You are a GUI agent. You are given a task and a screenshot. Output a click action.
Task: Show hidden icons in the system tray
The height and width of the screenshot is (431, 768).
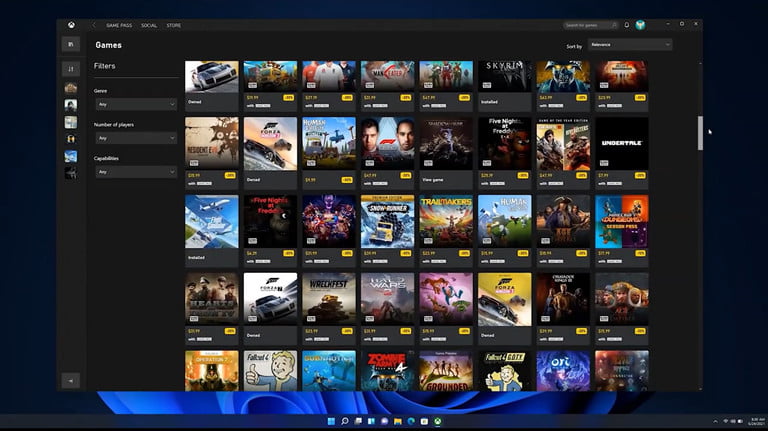click(x=715, y=421)
